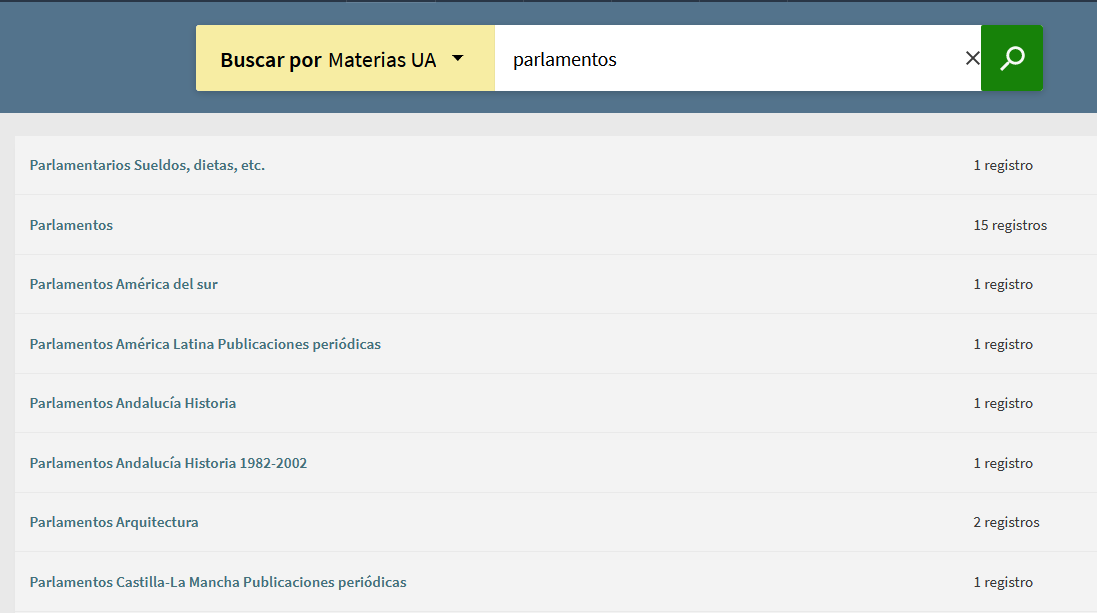Click 1 registro beside América Latina Publicaciones periódicas
Image resolution: width=1097 pixels, height=613 pixels.
point(1003,344)
